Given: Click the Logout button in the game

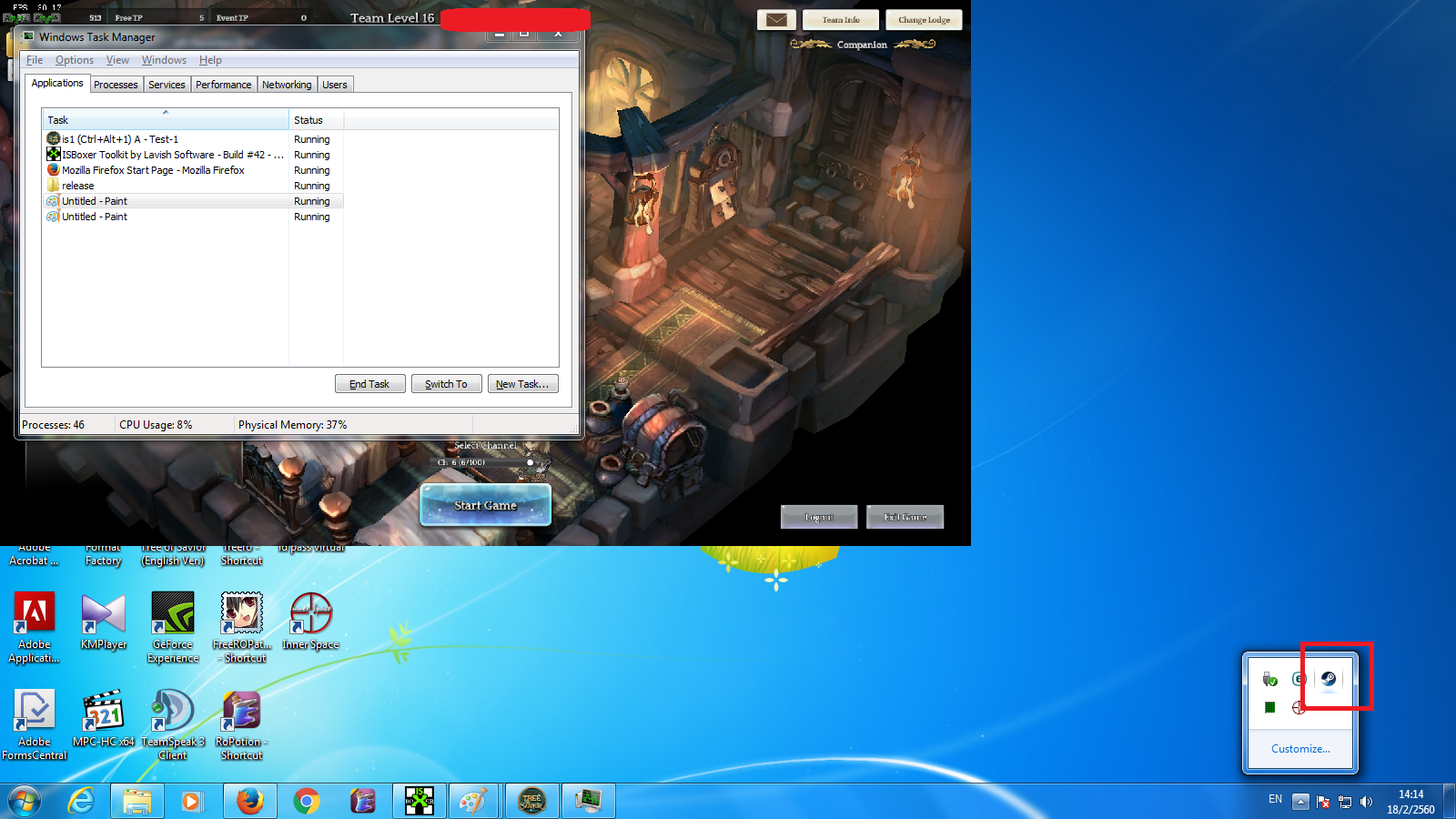Looking at the screenshot, I should point(819,517).
